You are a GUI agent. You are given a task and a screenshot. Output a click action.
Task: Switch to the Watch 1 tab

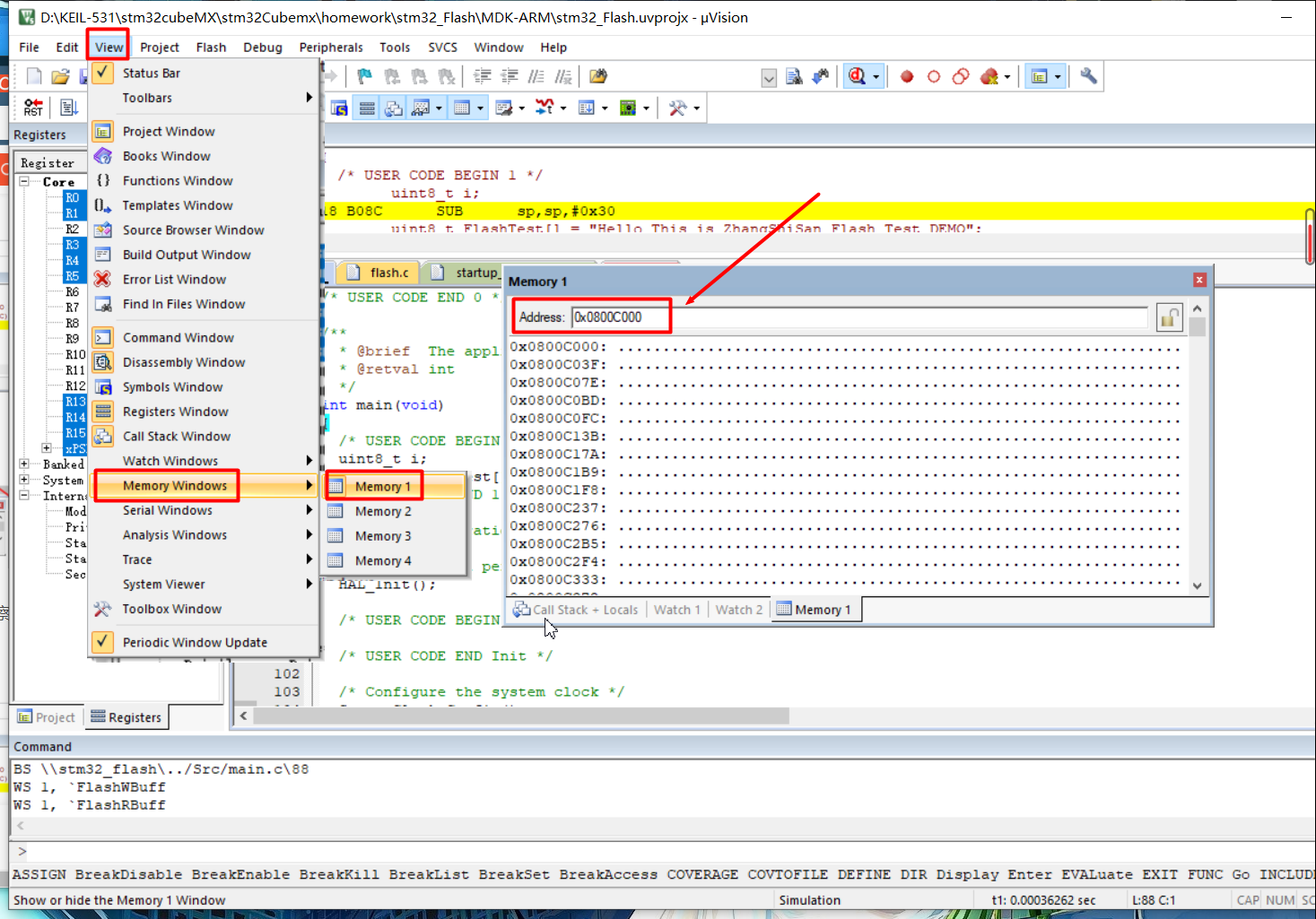point(676,610)
